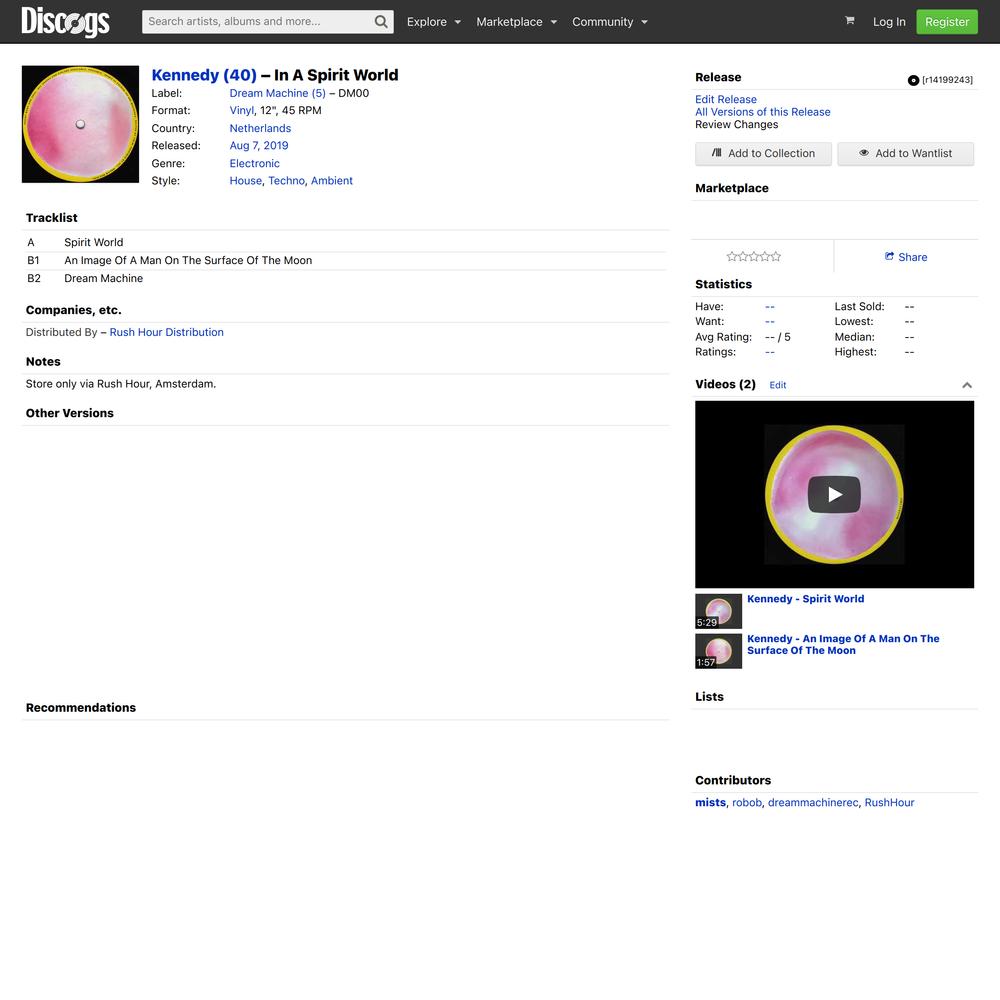The height and width of the screenshot is (1000, 1000).
Task: Open Edit Release link
Action: (726, 99)
